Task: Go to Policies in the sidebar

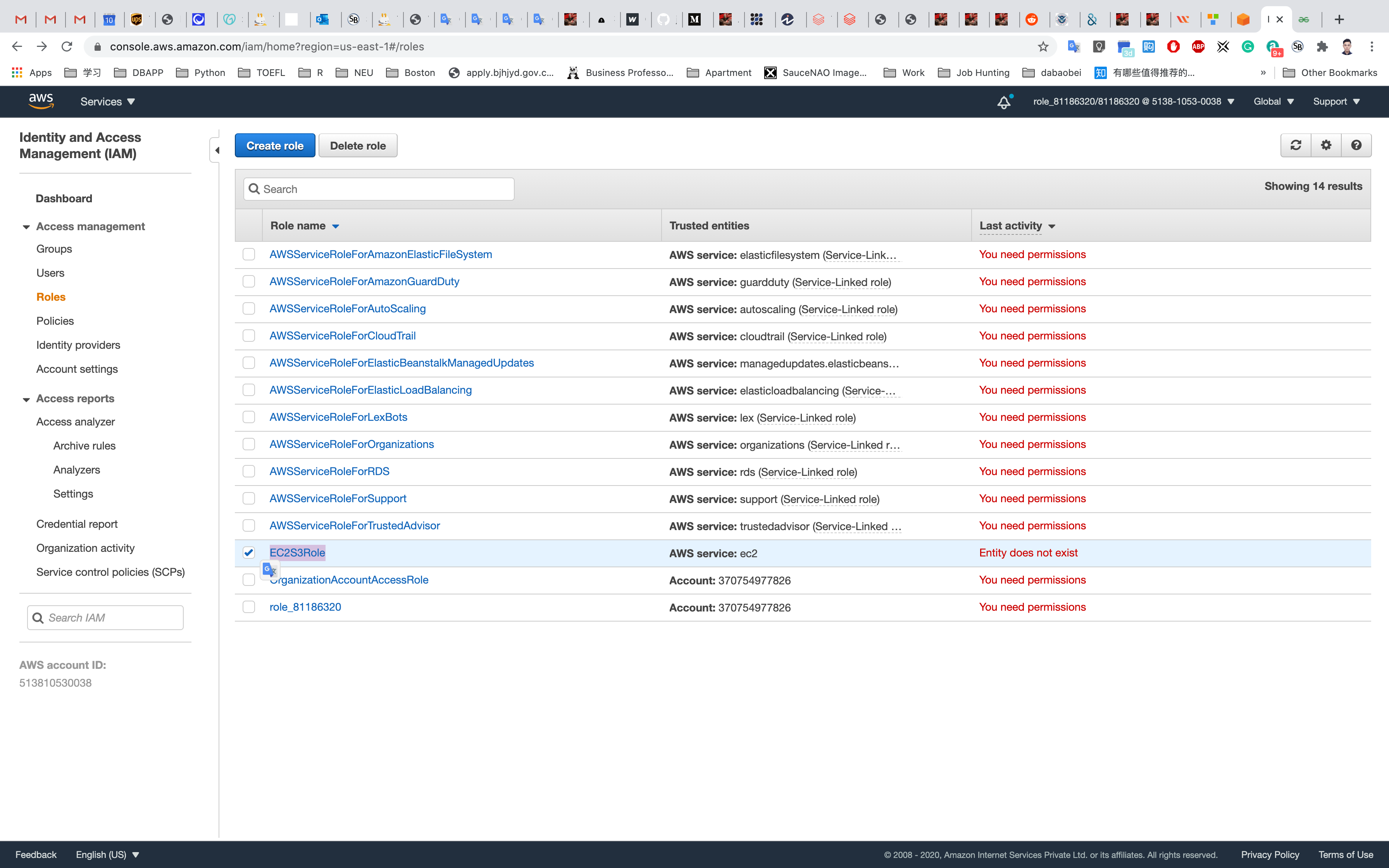Action: point(55,321)
